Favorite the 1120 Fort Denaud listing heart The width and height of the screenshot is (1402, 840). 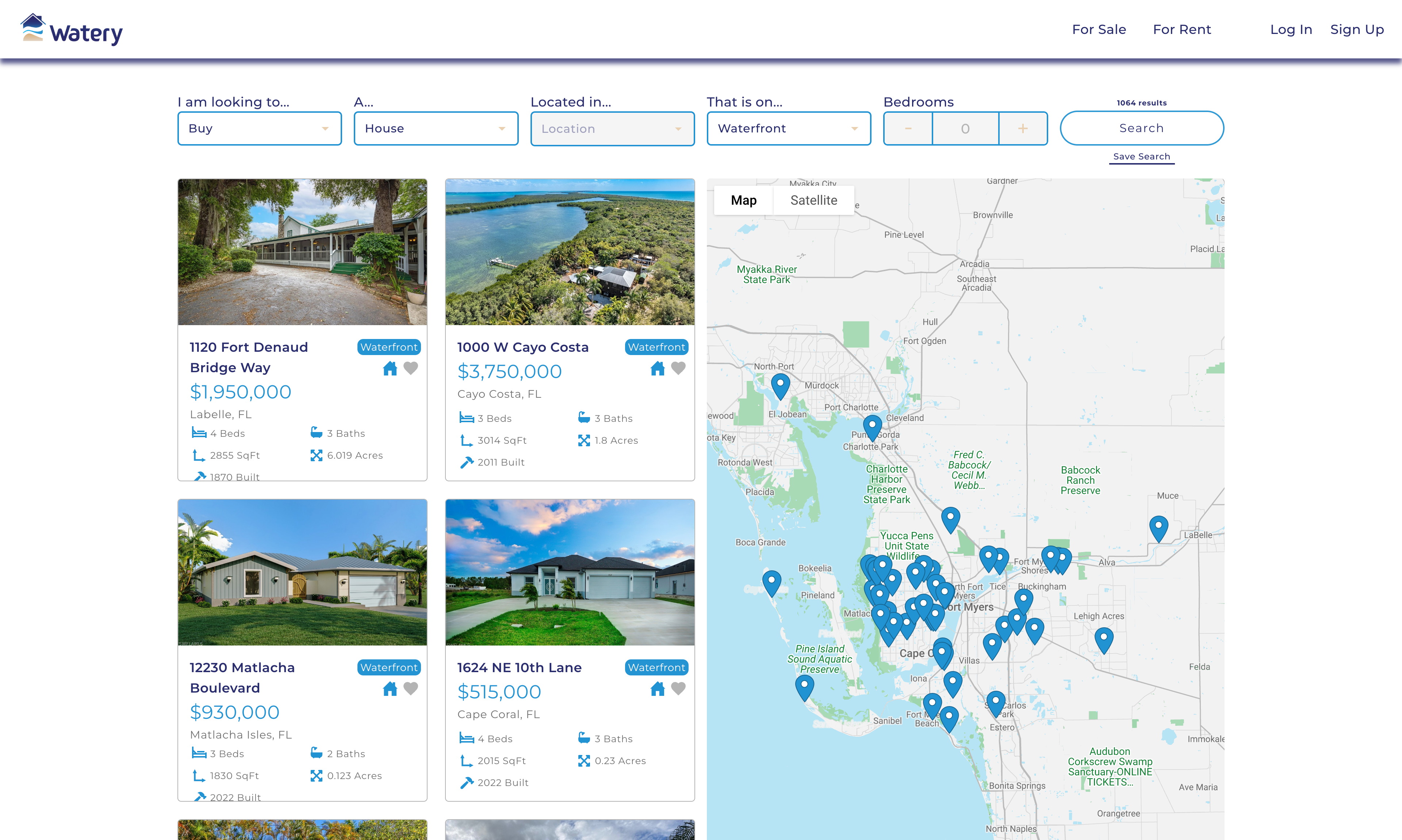point(410,369)
